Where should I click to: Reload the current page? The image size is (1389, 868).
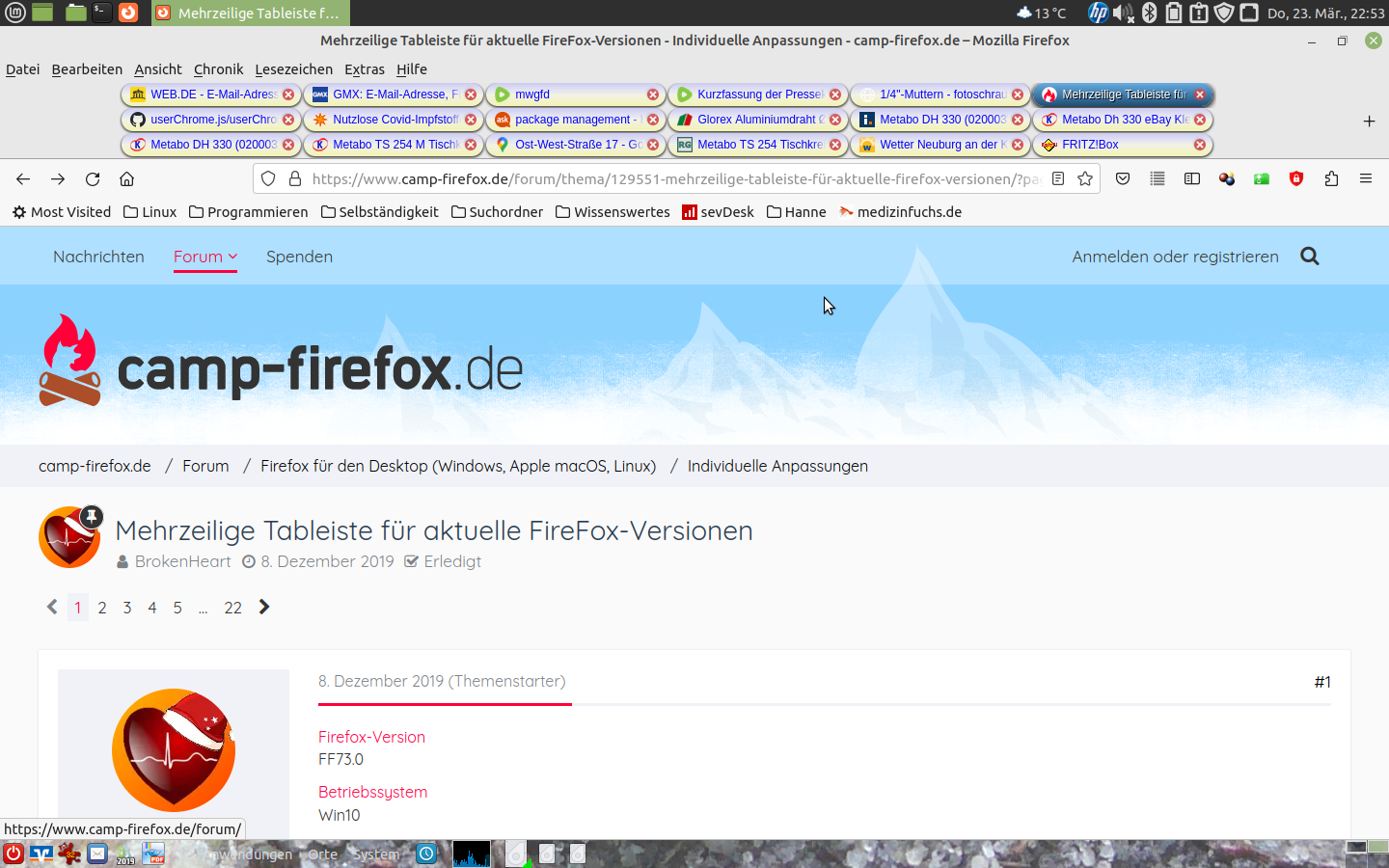[x=93, y=179]
